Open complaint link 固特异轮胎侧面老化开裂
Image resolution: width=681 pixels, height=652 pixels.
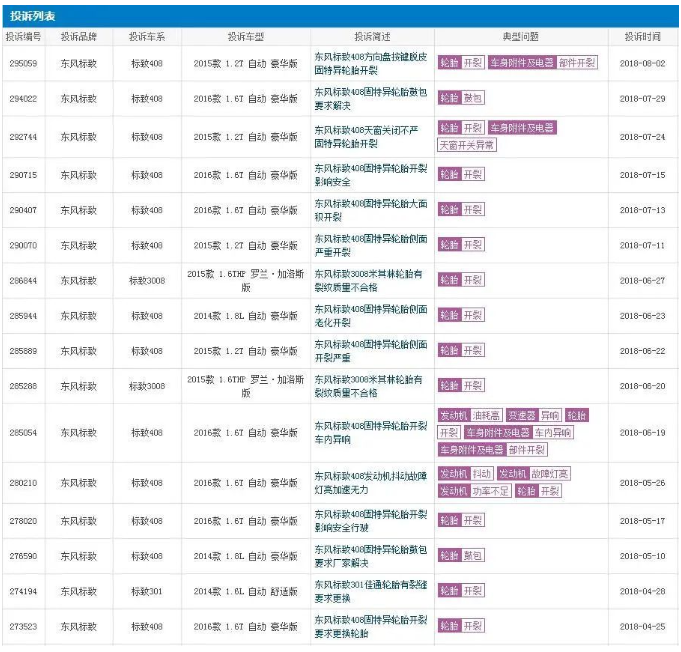(370, 316)
